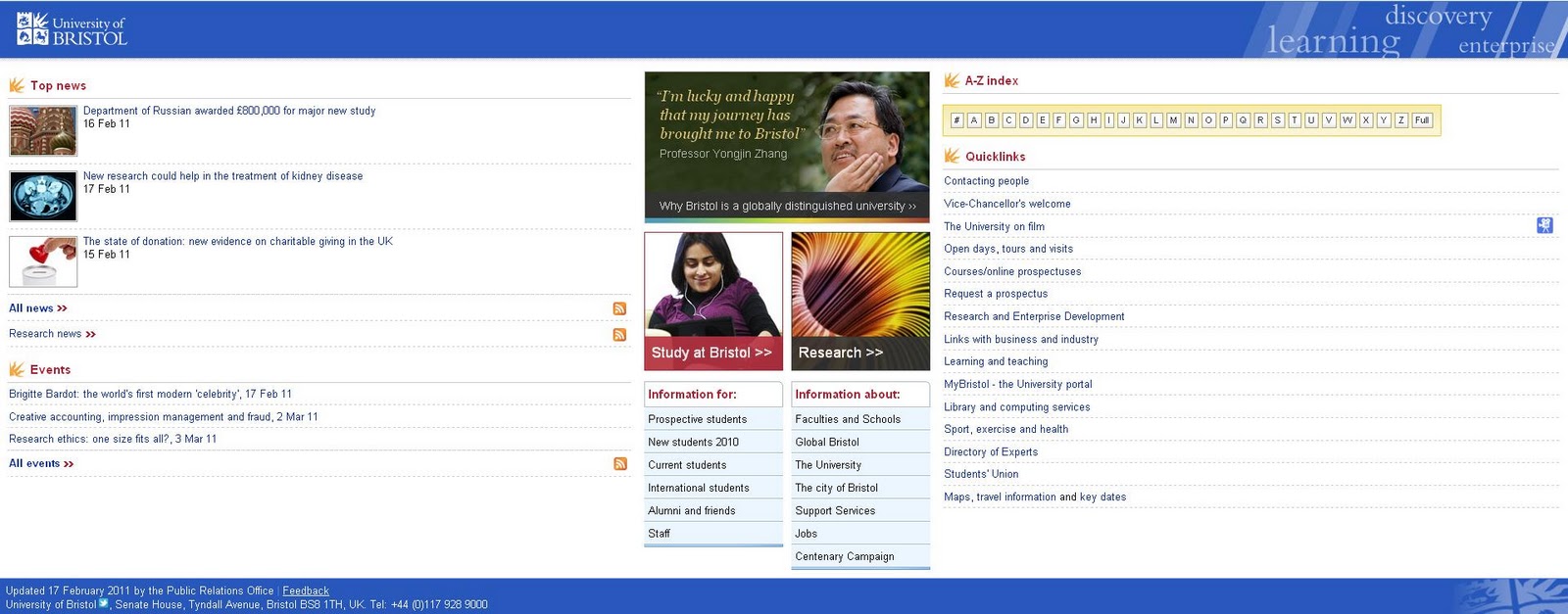Image resolution: width=1568 pixels, height=614 pixels.
Task: Go to International students
Action: (699, 488)
